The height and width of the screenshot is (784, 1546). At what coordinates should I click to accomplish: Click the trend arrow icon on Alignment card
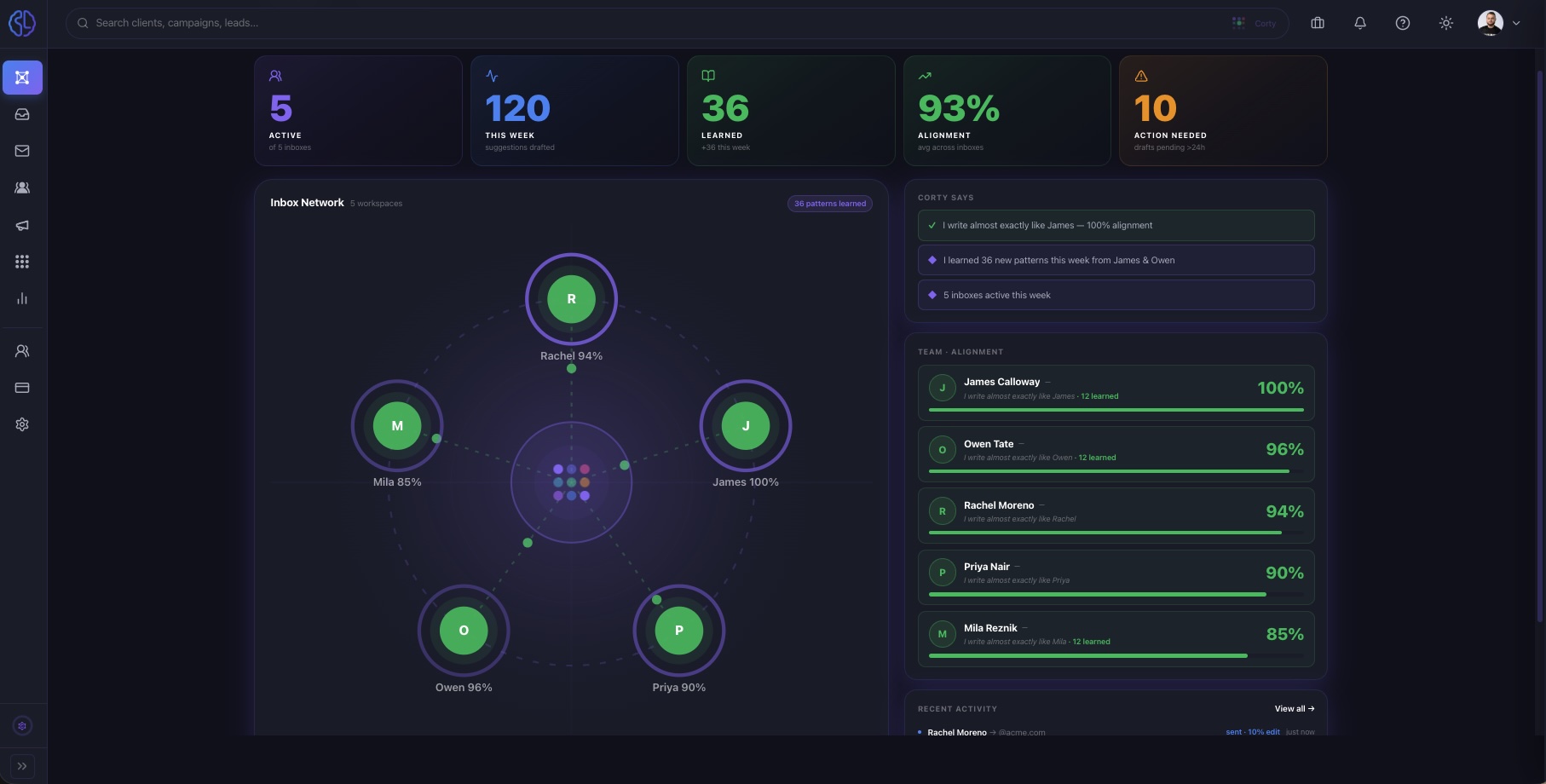click(x=925, y=76)
